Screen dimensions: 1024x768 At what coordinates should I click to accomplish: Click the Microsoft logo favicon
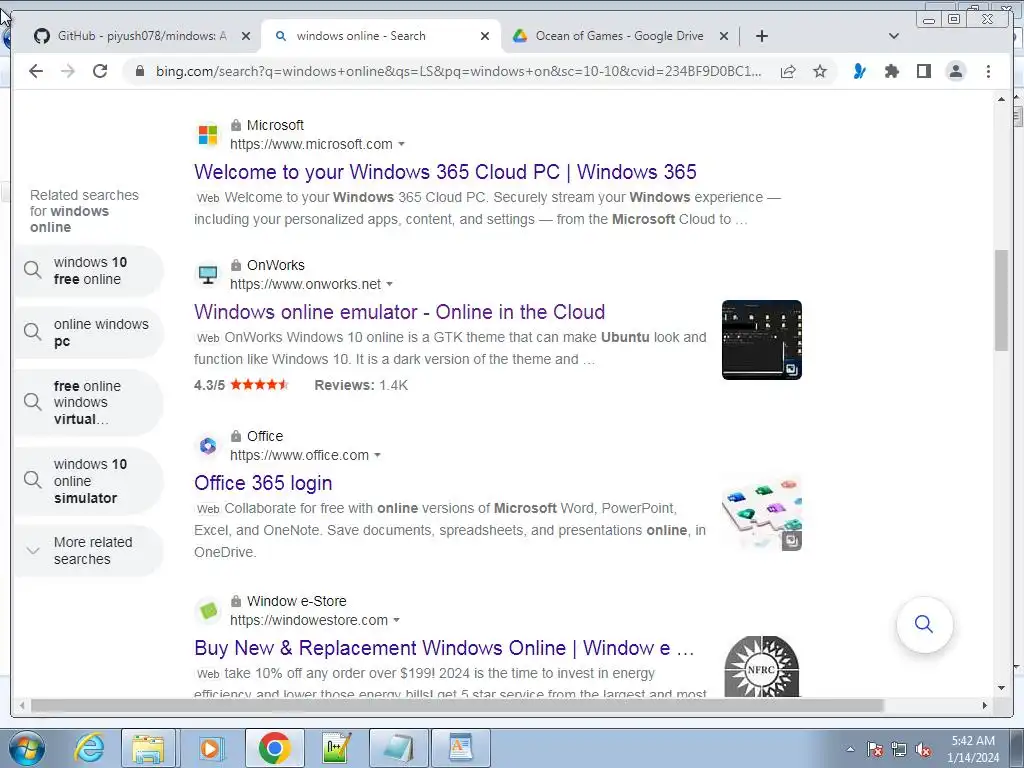[x=208, y=135]
